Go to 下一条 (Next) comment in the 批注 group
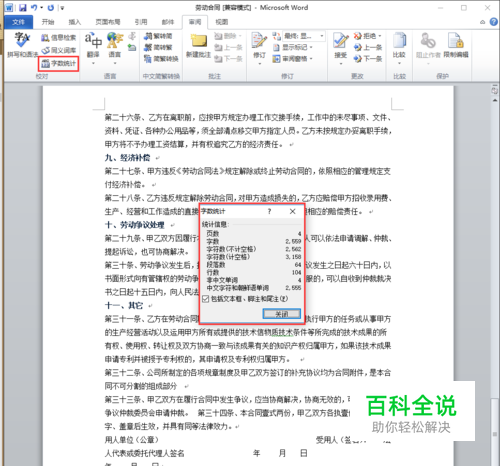 click(x=228, y=59)
